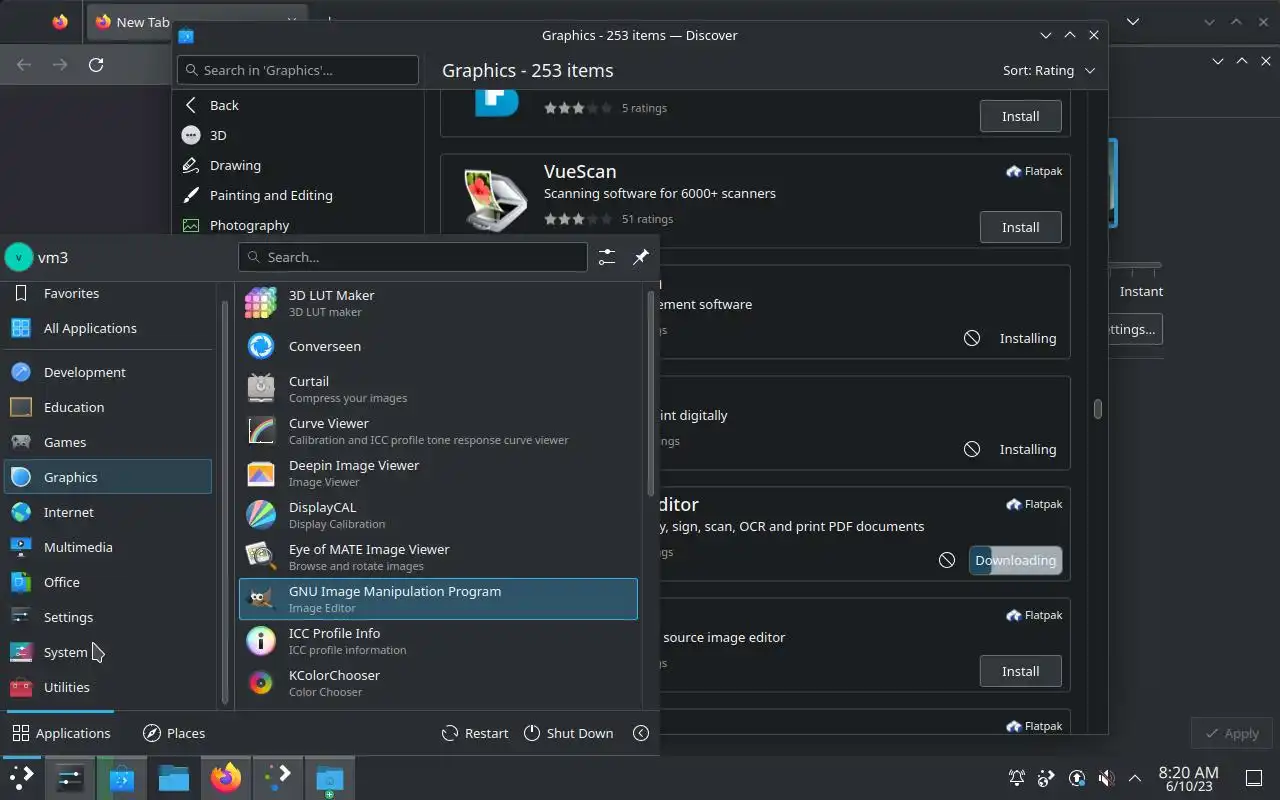Click the vm3 user avatar
Screen dimensions: 1280x800
click(19, 257)
